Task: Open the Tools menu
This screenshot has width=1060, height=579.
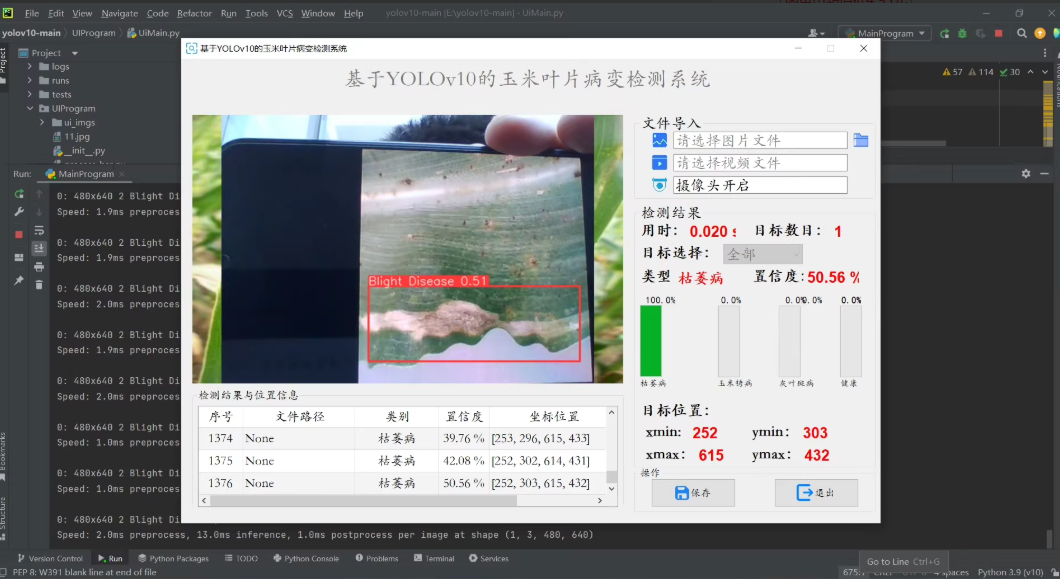Action: point(256,13)
